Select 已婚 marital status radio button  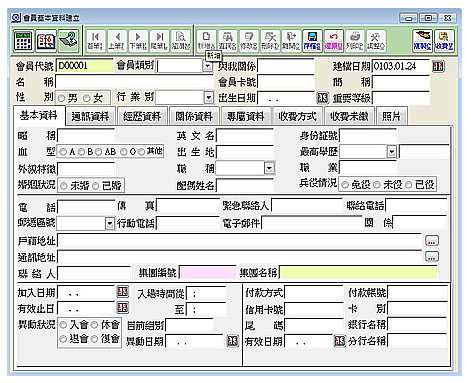95,186
